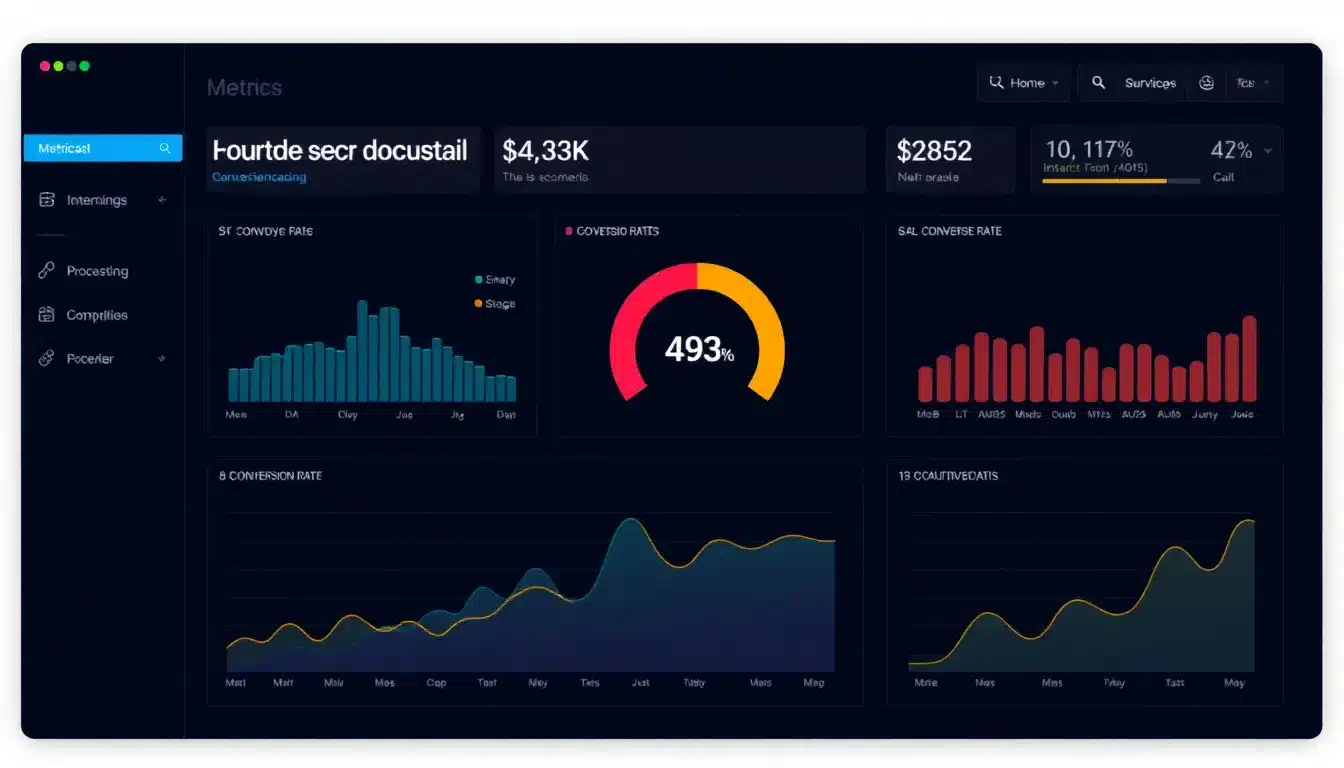
Task: Expand the Internings submenu chevron
Action: 162,199
